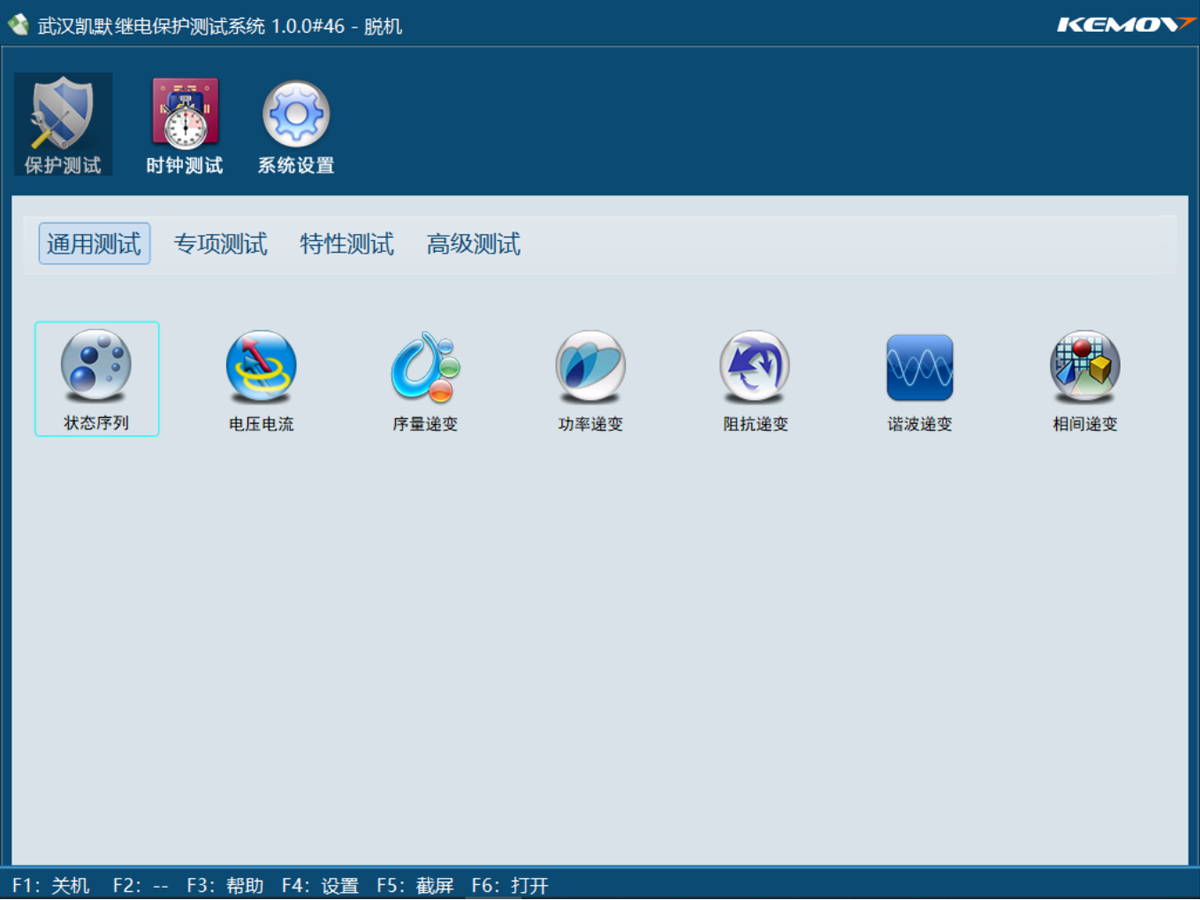The width and height of the screenshot is (1200, 900).
Task: Switch to the 专项测试 tab
Action: tap(221, 244)
